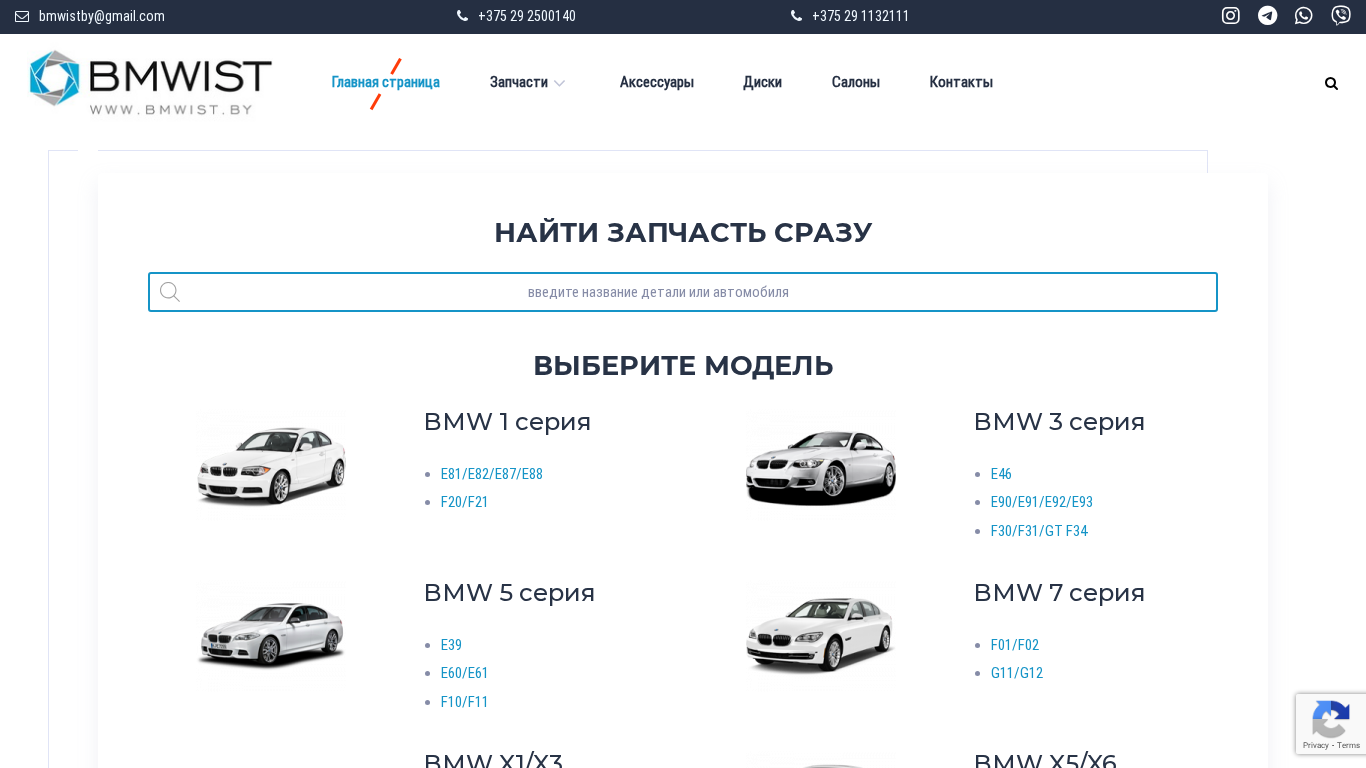Click the BMW 5 серия heading
Screen dimensions: 1366x768
509,593
